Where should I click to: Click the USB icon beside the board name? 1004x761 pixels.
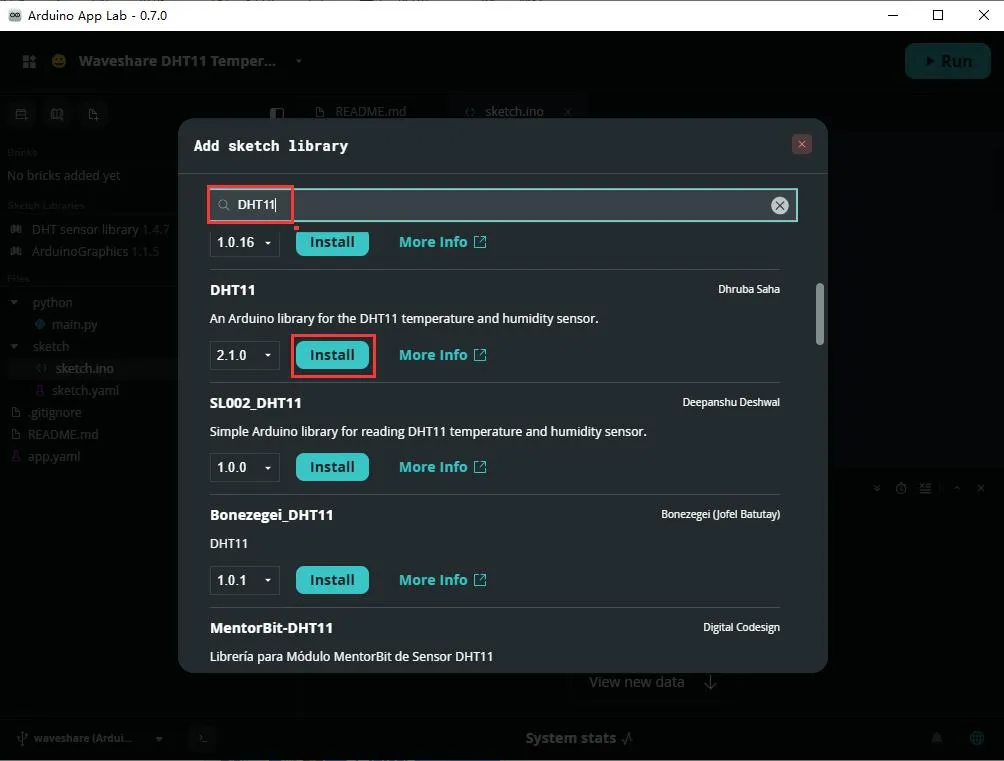(x=22, y=739)
